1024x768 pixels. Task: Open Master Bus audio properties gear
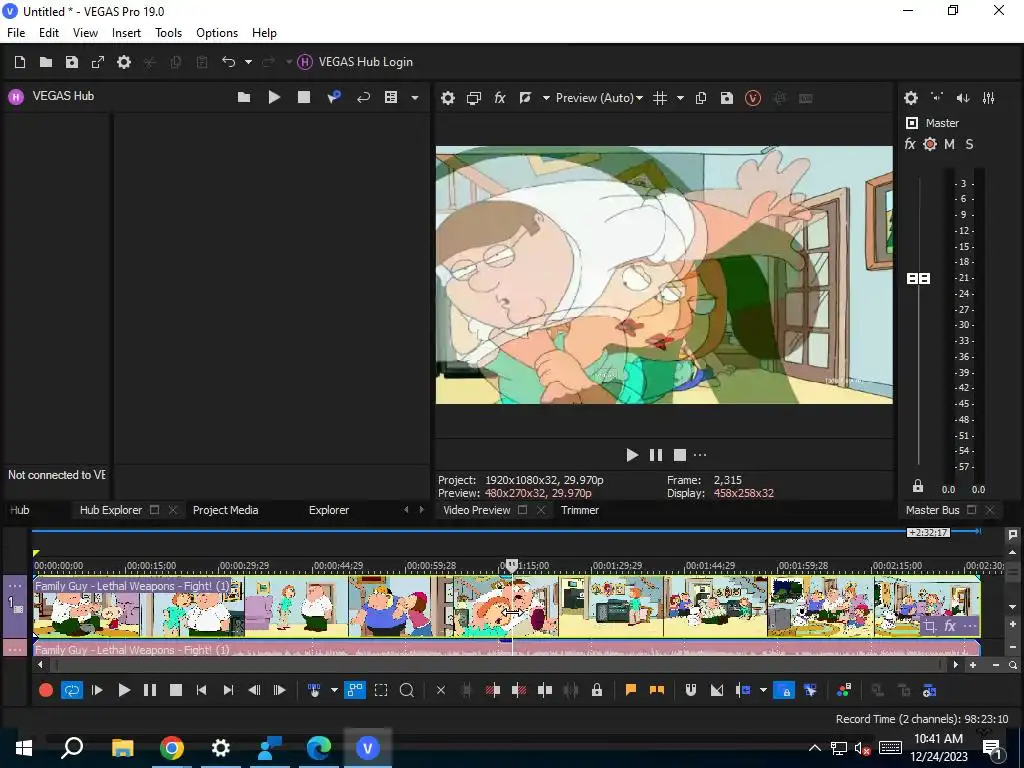pos(911,98)
